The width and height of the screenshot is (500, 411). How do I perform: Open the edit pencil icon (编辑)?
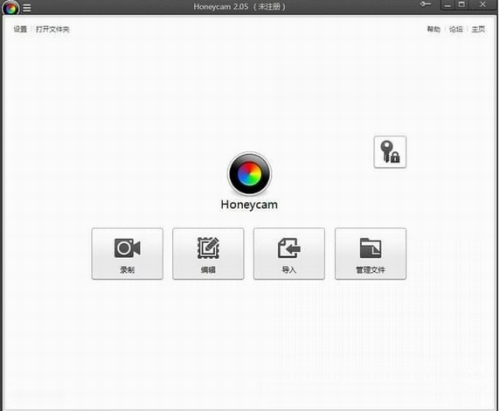[208, 248]
